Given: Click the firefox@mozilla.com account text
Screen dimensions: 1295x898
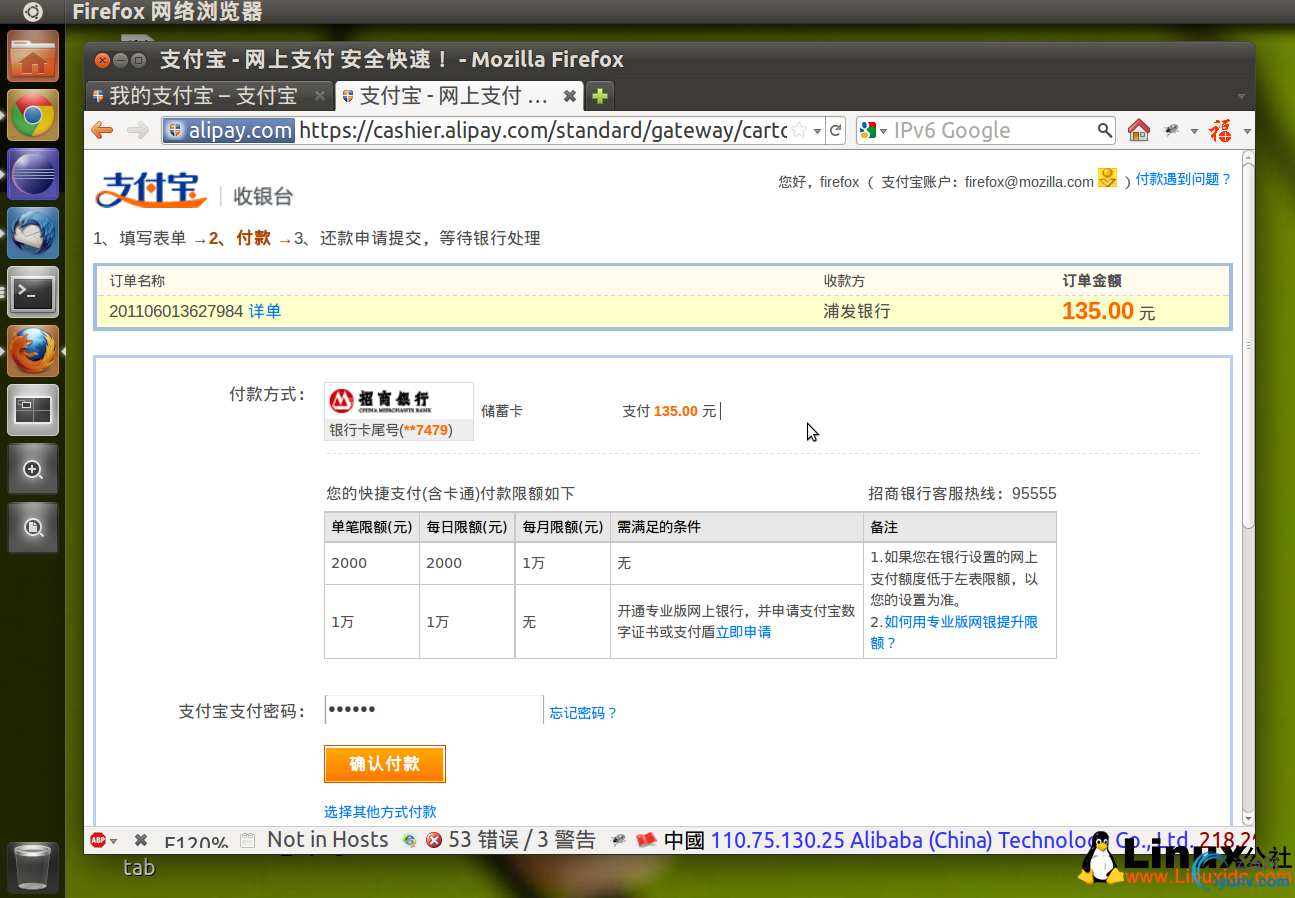Looking at the screenshot, I should (x=1029, y=182).
